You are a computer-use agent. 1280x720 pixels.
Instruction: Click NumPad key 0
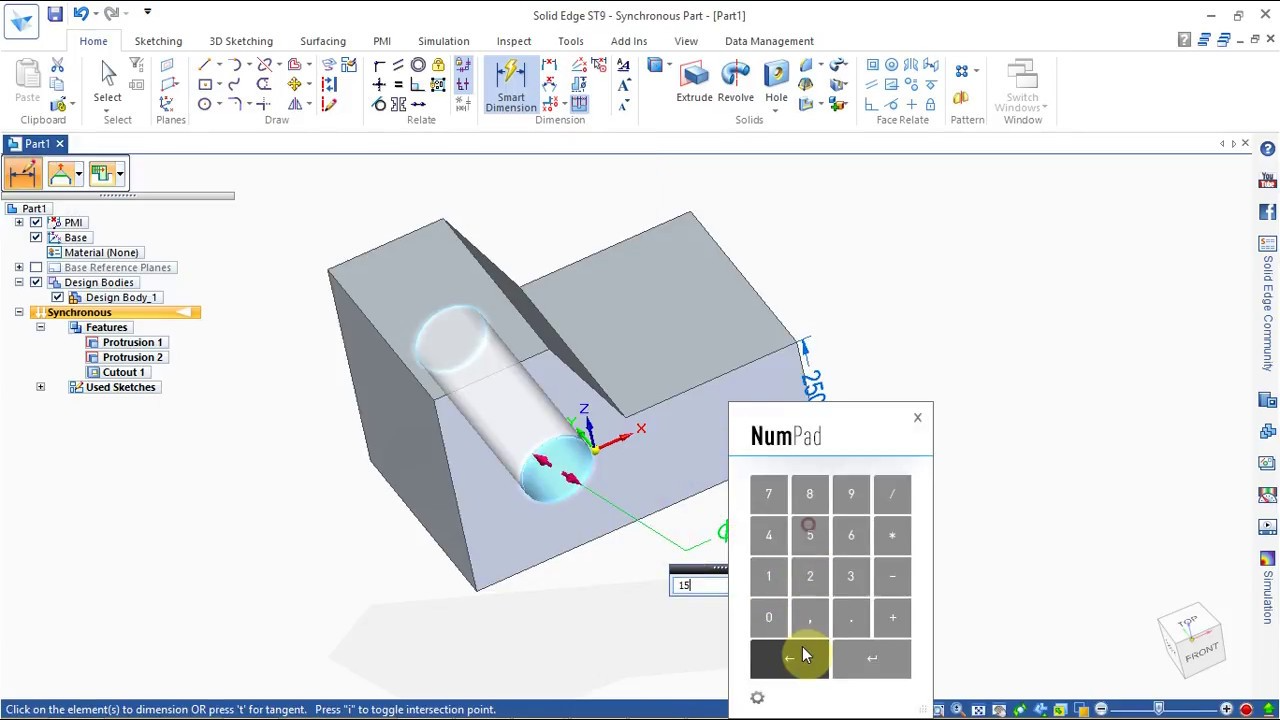tap(769, 618)
